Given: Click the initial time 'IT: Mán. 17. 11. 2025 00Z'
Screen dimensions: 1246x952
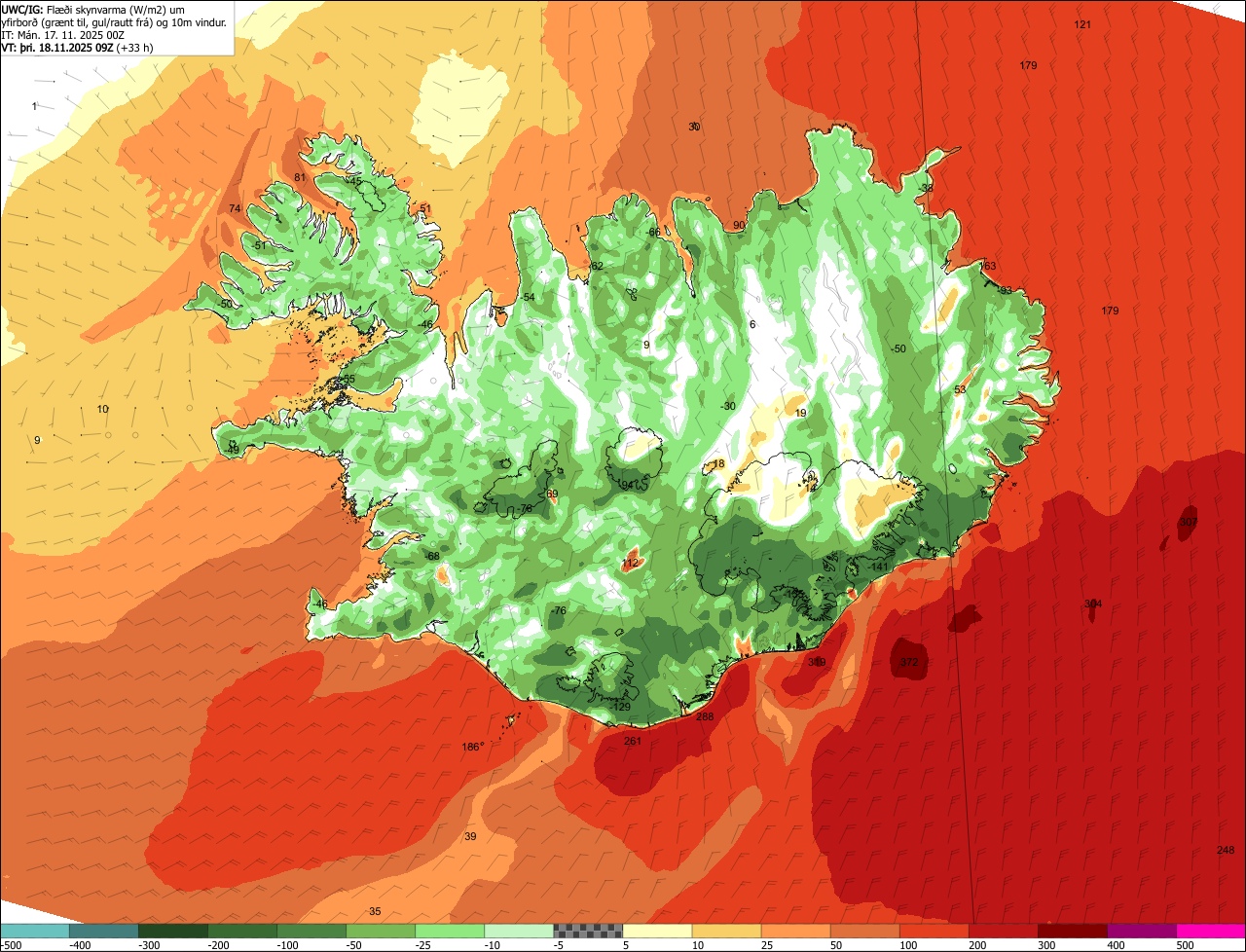Looking at the screenshot, I should 63,34.
